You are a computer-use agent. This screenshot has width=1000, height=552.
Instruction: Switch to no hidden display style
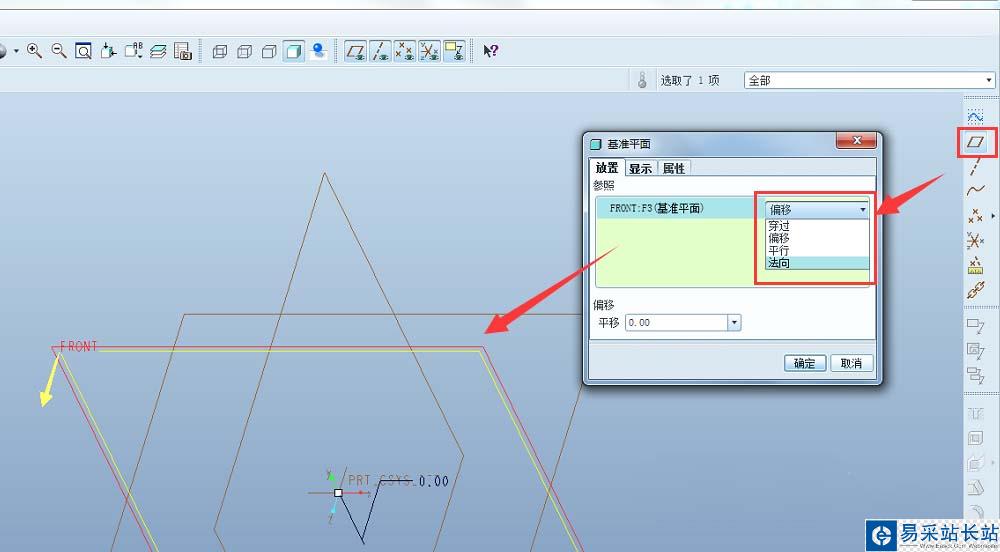coord(269,51)
